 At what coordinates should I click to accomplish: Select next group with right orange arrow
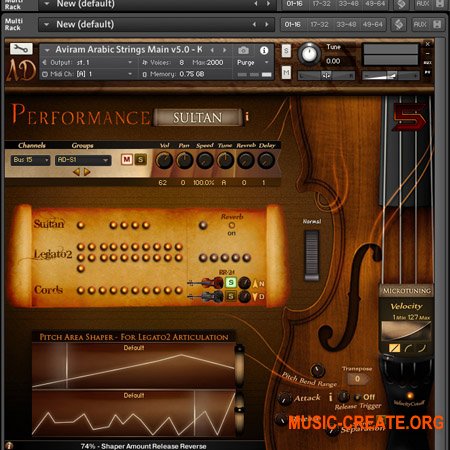click(x=87, y=172)
